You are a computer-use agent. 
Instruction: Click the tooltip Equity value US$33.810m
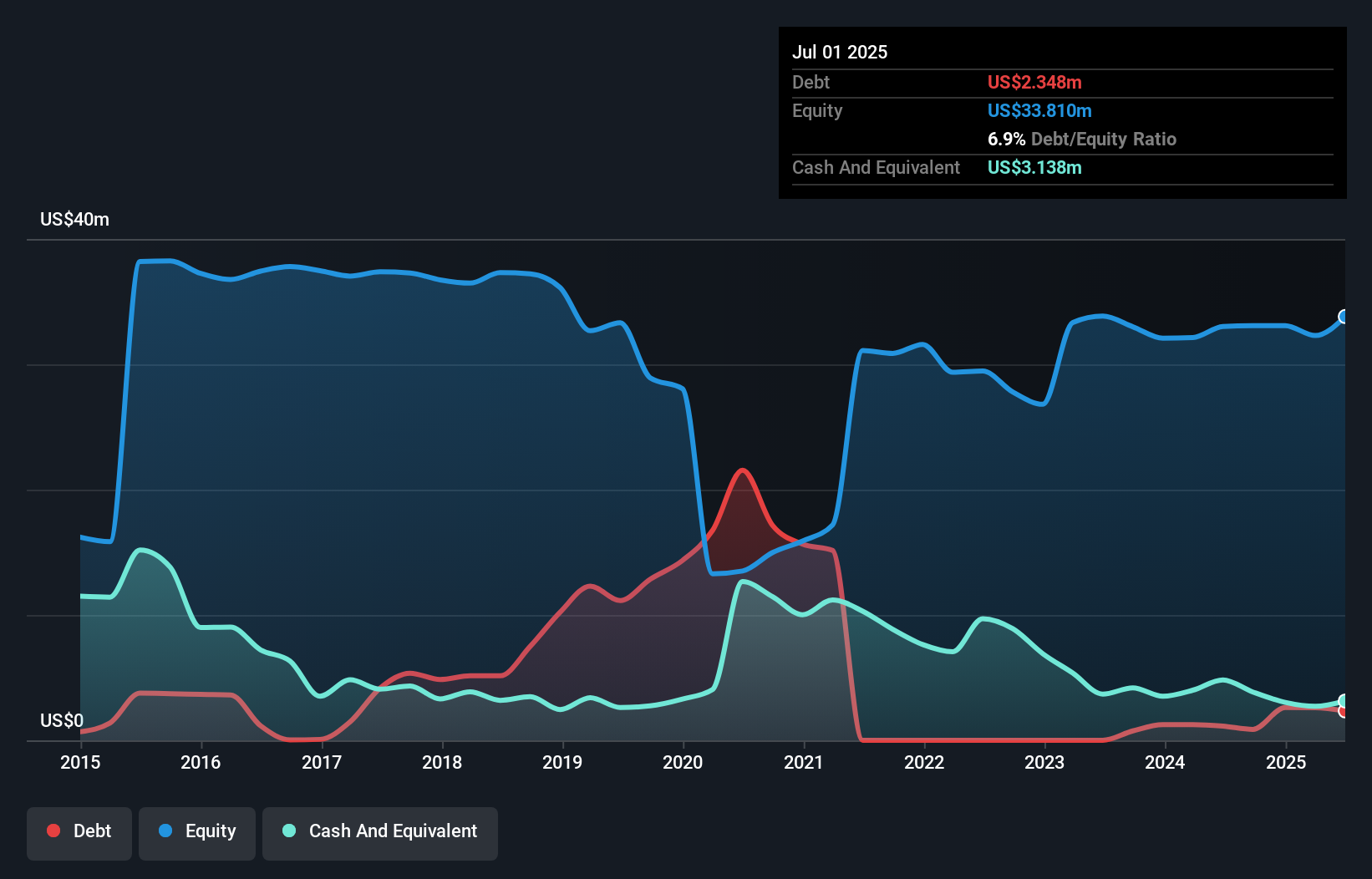[1039, 111]
